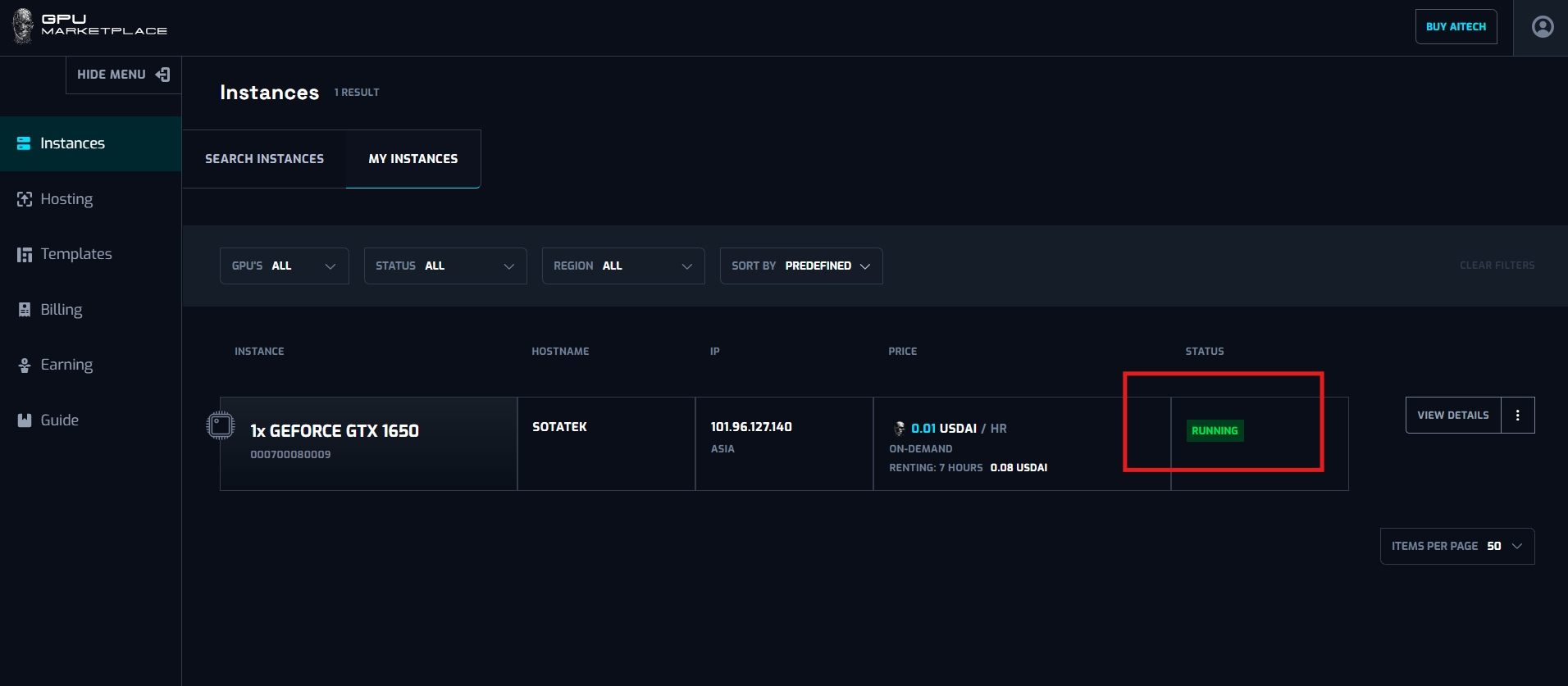Screen dimensions: 1568x686
Task: Switch to the Search Instances tab
Action: 264,159
